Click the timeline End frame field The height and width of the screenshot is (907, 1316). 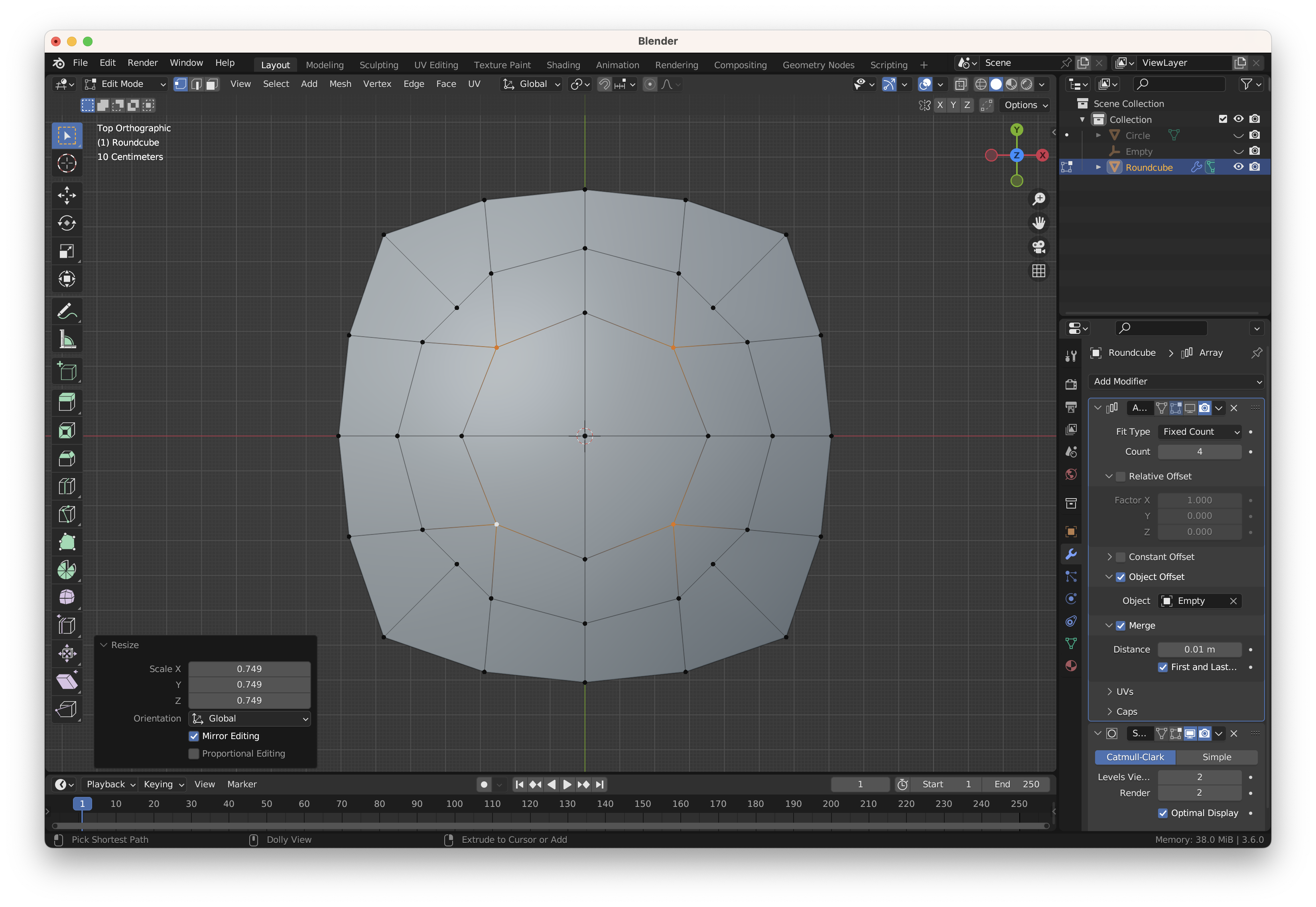1017,784
